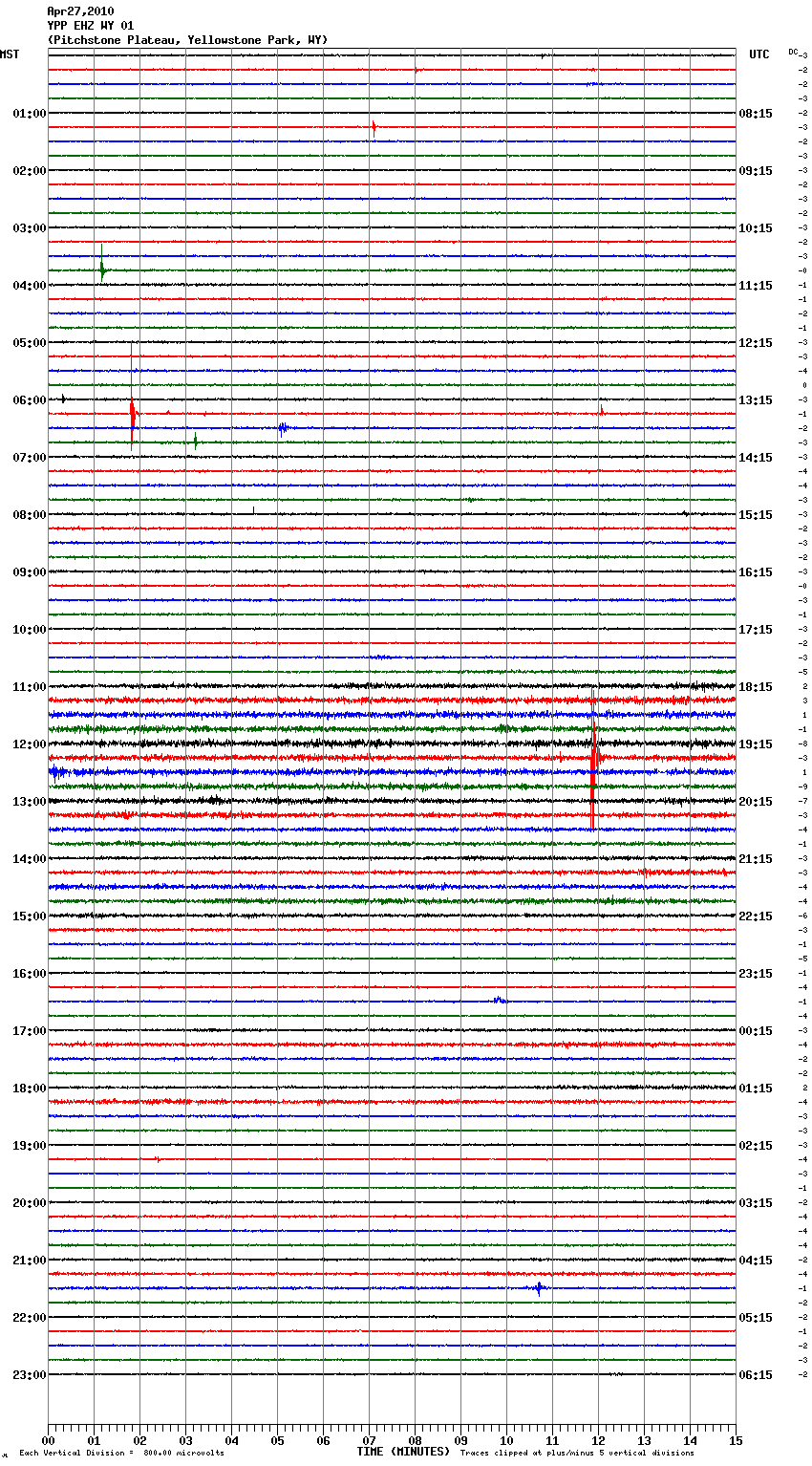This screenshot has height=1466, width=812.
Task: Click the 14:15 UTC time label
Action: click(756, 457)
